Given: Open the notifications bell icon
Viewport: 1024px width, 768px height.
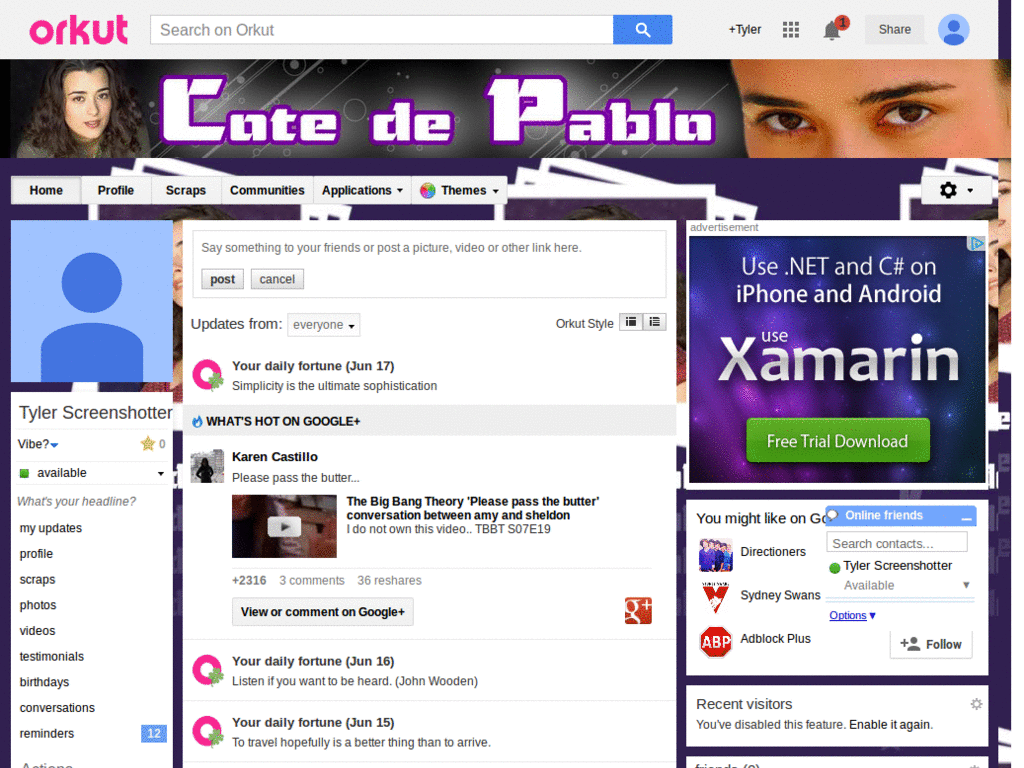Looking at the screenshot, I should (831, 30).
